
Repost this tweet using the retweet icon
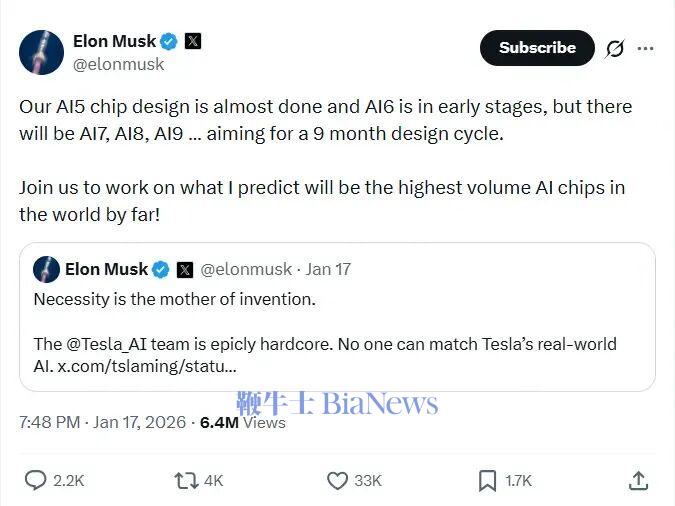point(186,481)
